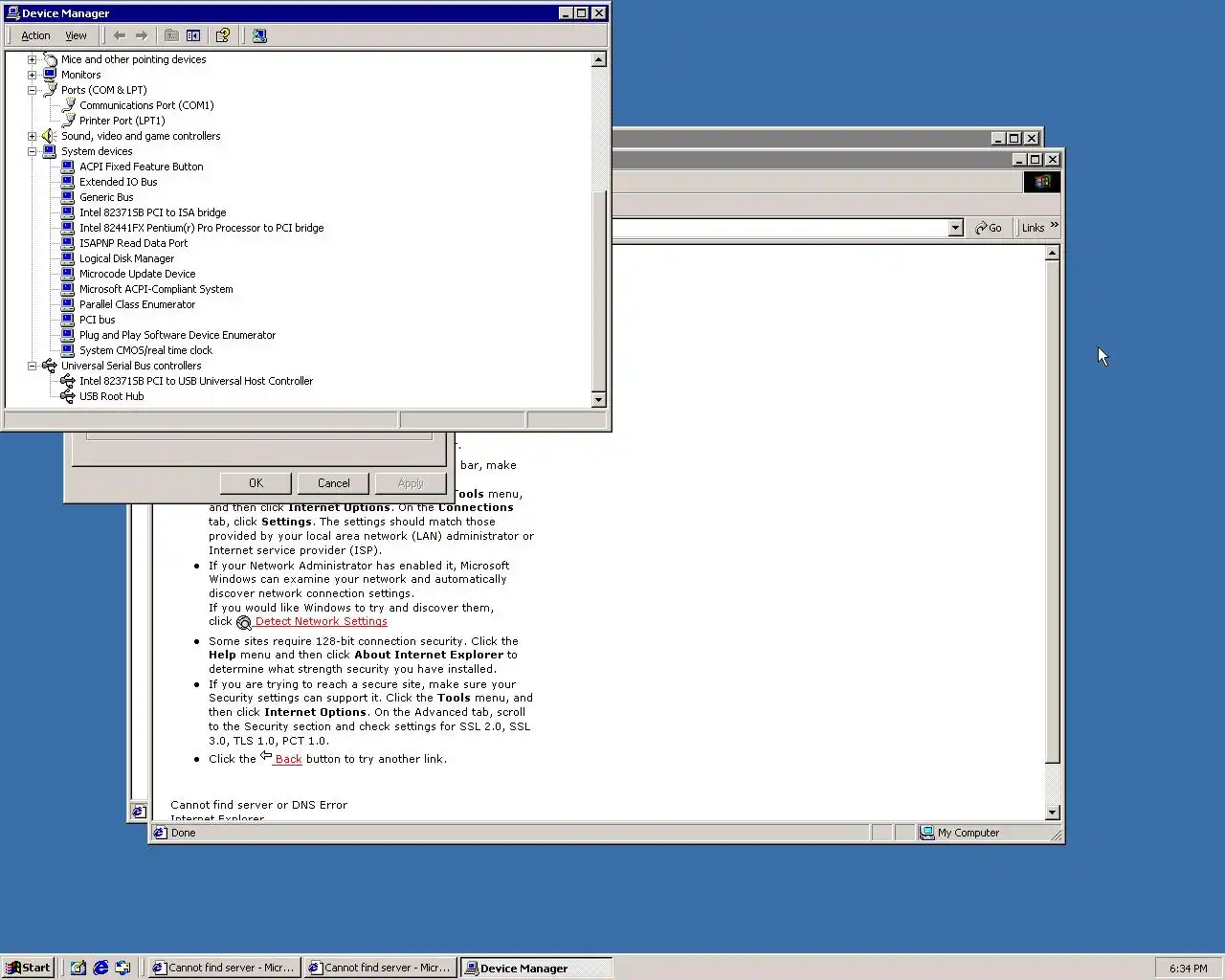Click the Communications Port (COM1) plug icon
Image resolution: width=1225 pixels, height=980 pixels.
68,105
